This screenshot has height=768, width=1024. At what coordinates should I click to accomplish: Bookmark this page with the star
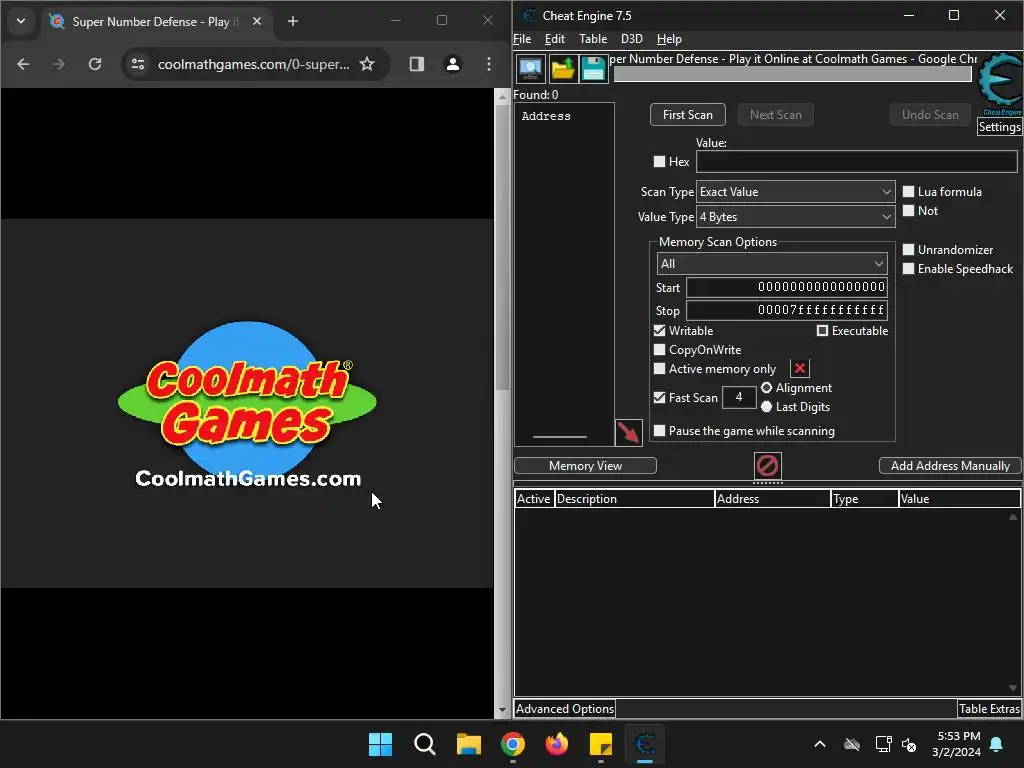367,64
